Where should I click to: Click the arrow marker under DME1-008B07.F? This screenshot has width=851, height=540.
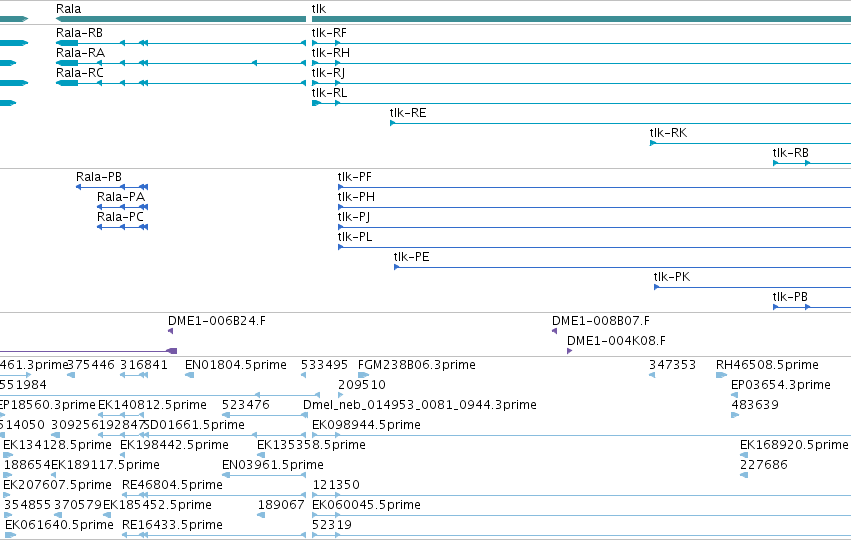pos(555,331)
